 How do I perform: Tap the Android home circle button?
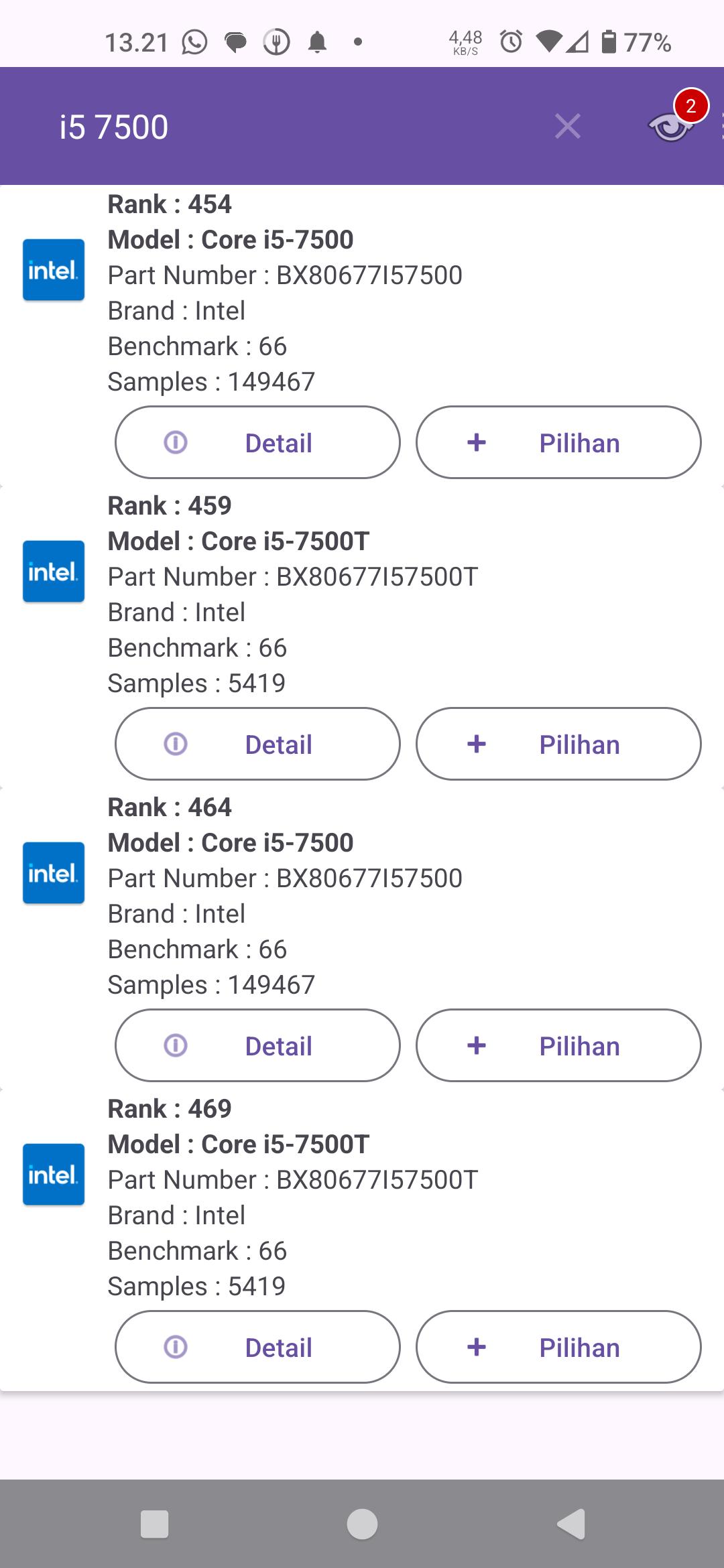(x=362, y=1524)
